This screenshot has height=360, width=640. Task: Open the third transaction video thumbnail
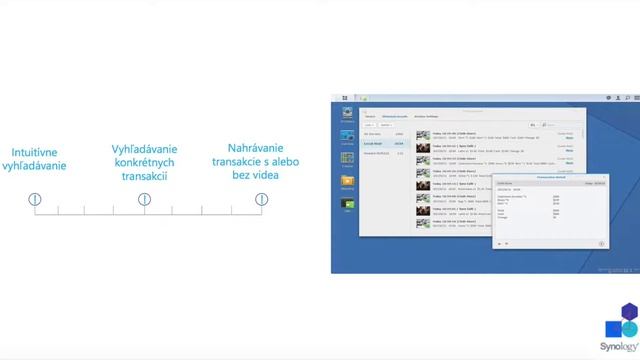pos(423,160)
